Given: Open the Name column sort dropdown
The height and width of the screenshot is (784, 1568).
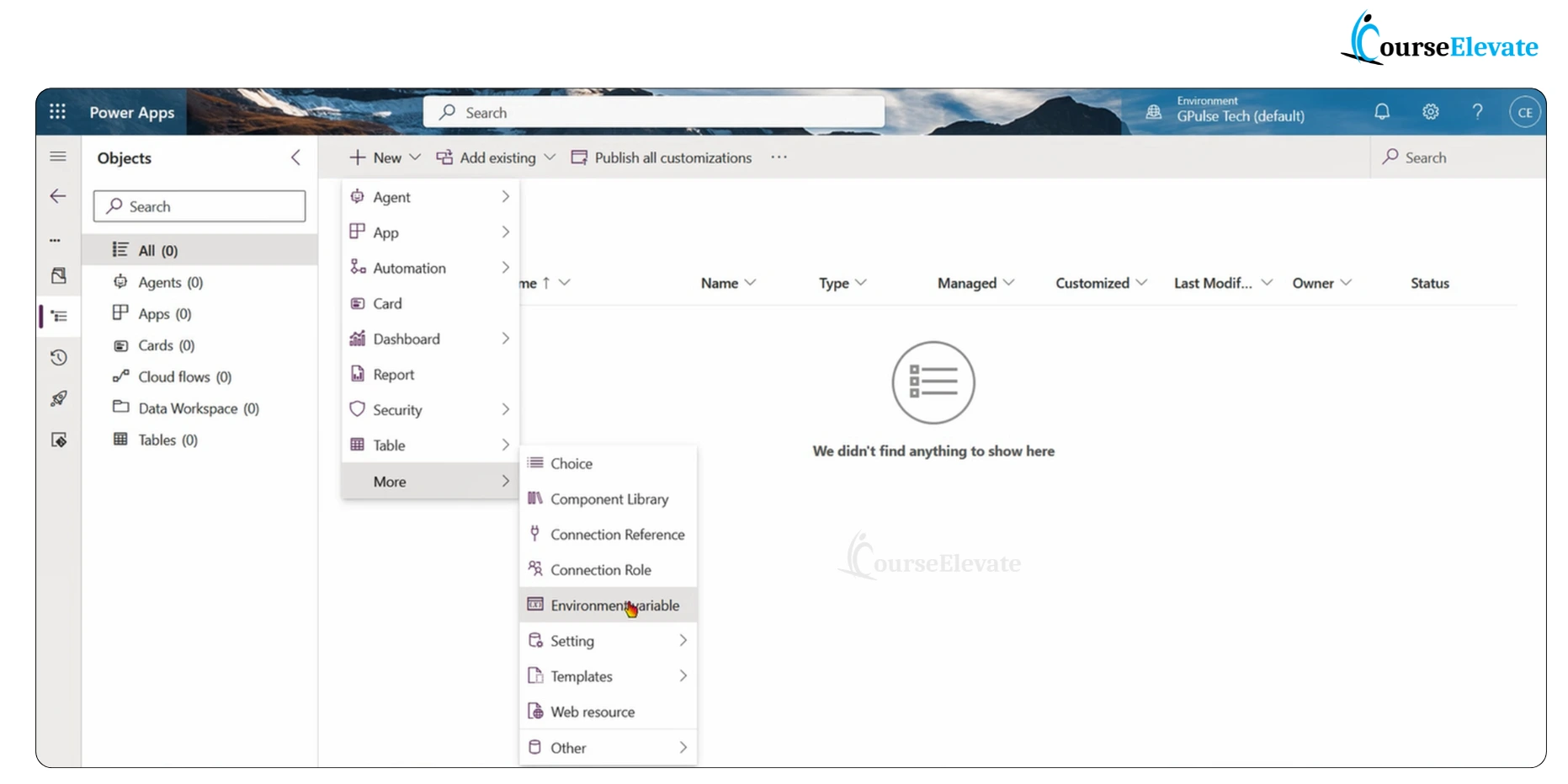Looking at the screenshot, I should pyautogui.click(x=752, y=283).
